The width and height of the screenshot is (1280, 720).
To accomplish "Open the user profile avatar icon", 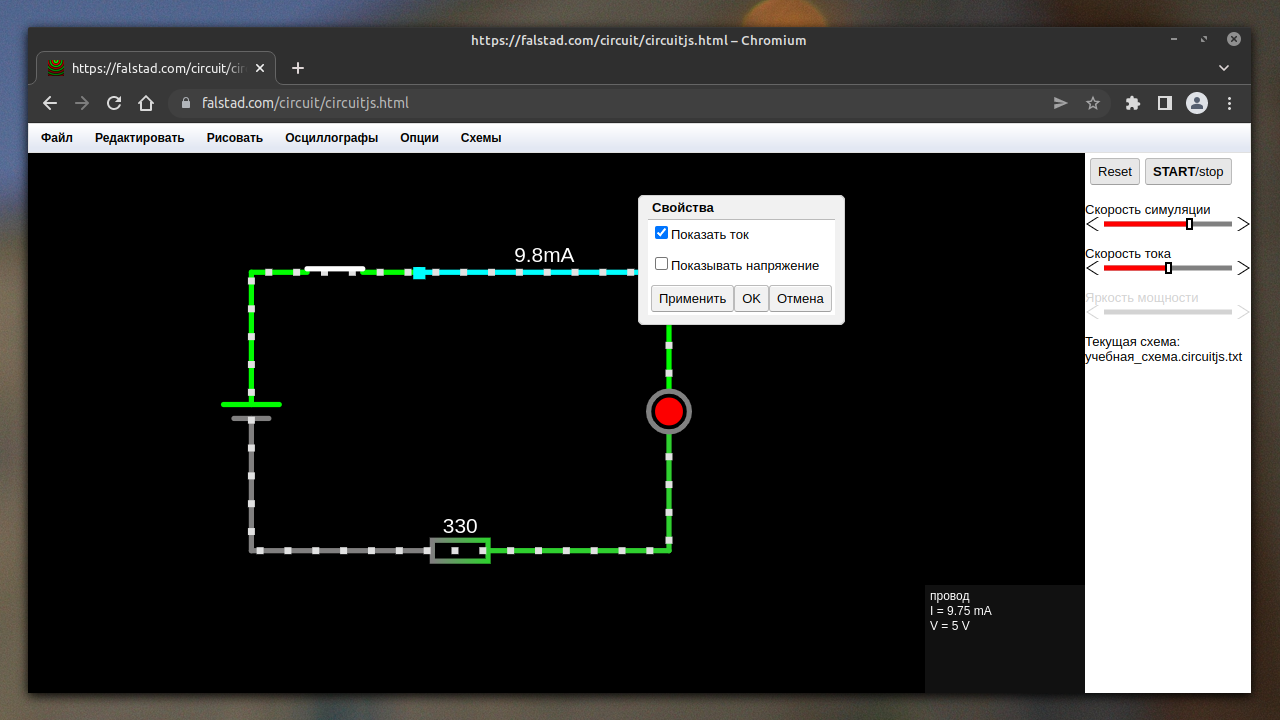I will coord(1197,103).
